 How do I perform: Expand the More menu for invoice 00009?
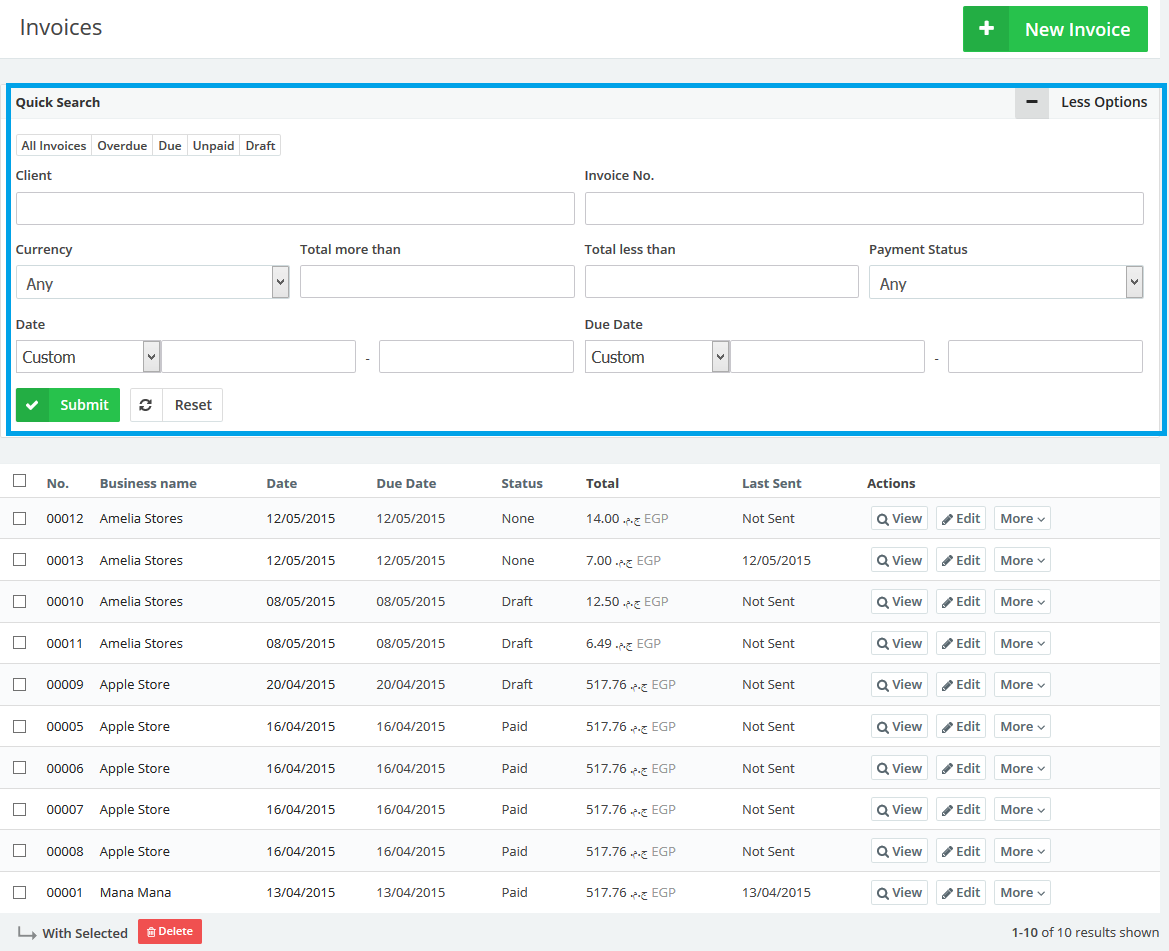(1022, 685)
